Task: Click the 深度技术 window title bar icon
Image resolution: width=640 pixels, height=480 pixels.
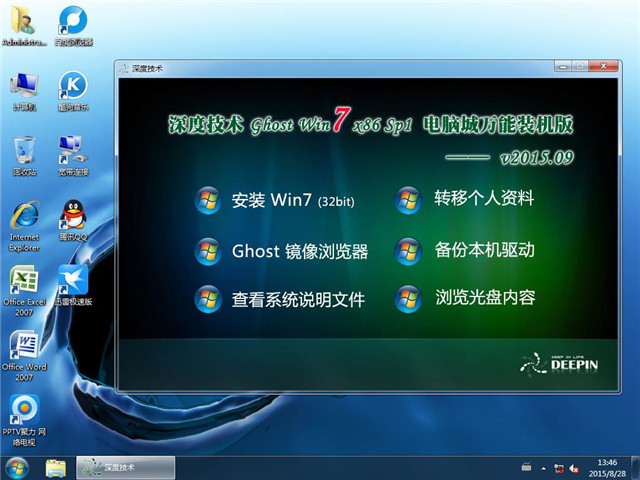Action: pyautogui.click(x=124, y=68)
